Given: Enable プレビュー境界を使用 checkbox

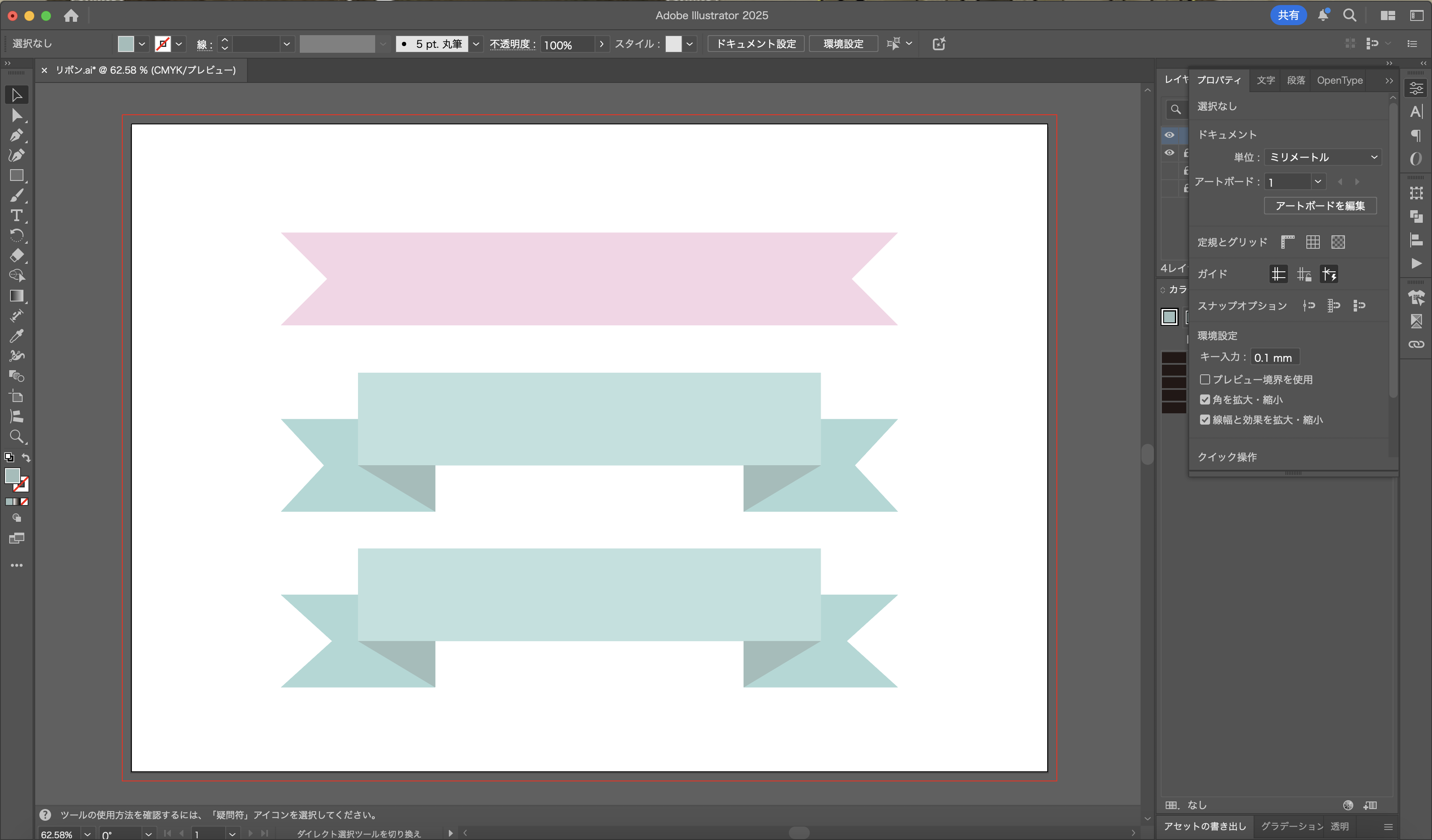Looking at the screenshot, I should (x=1205, y=379).
